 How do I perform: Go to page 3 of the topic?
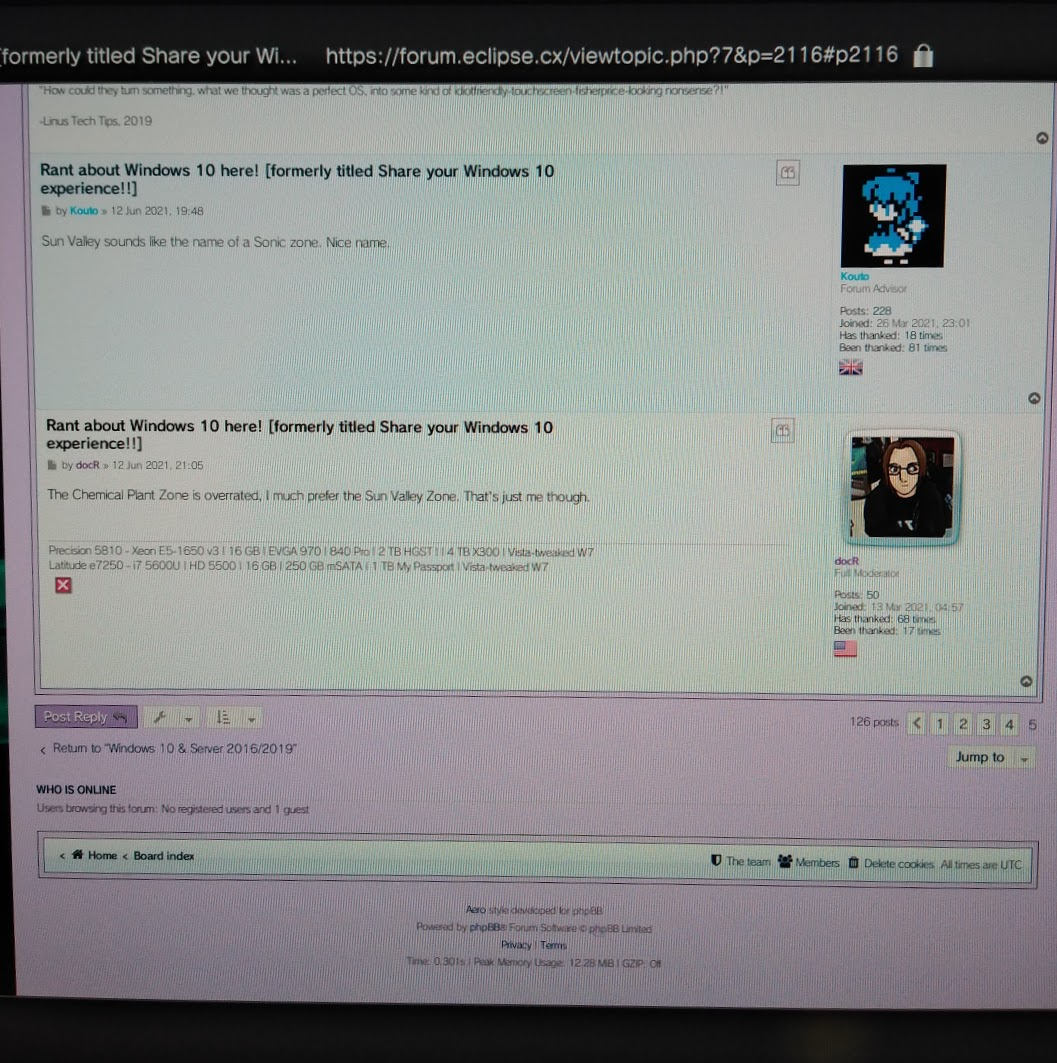pos(986,724)
